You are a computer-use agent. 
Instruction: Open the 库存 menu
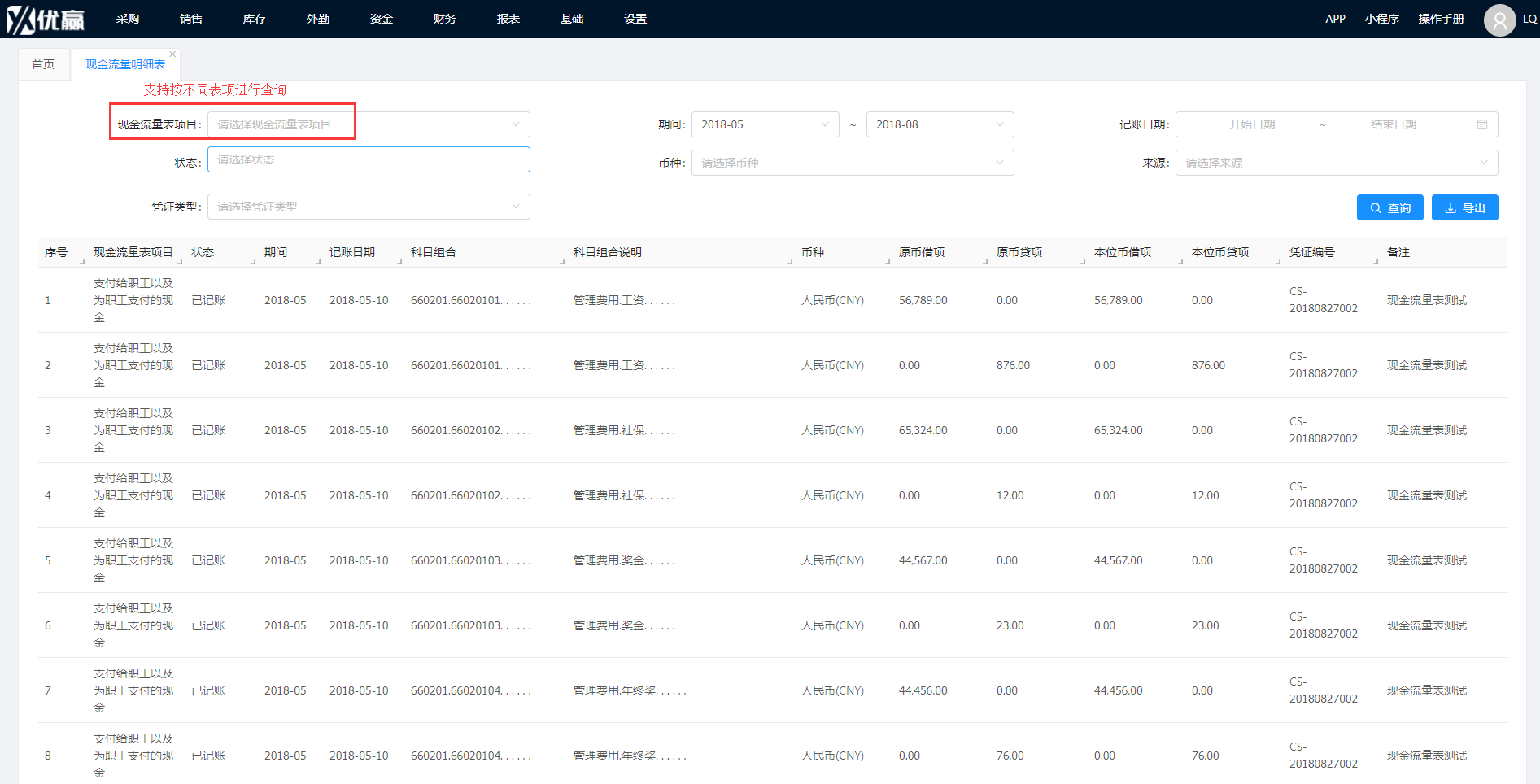(x=255, y=19)
